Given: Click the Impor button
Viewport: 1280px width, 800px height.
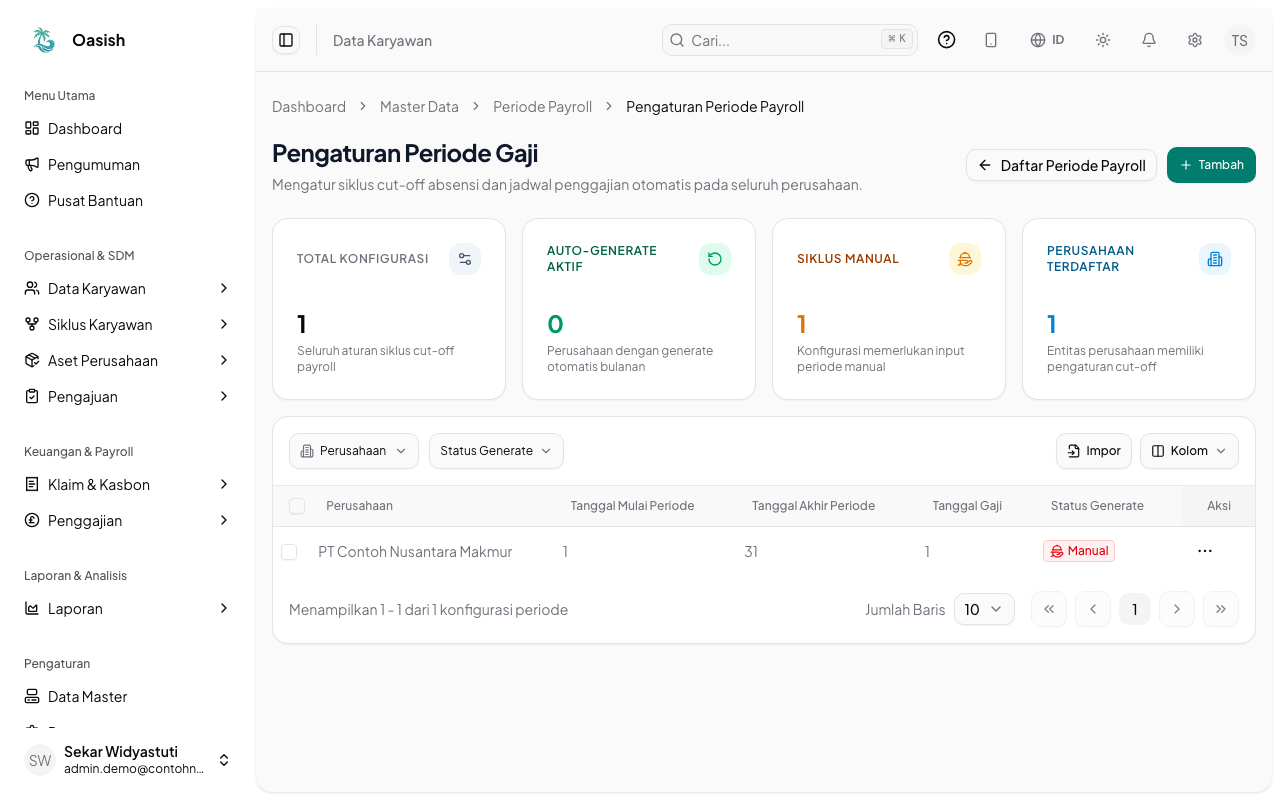Looking at the screenshot, I should pyautogui.click(x=1094, y=451).
